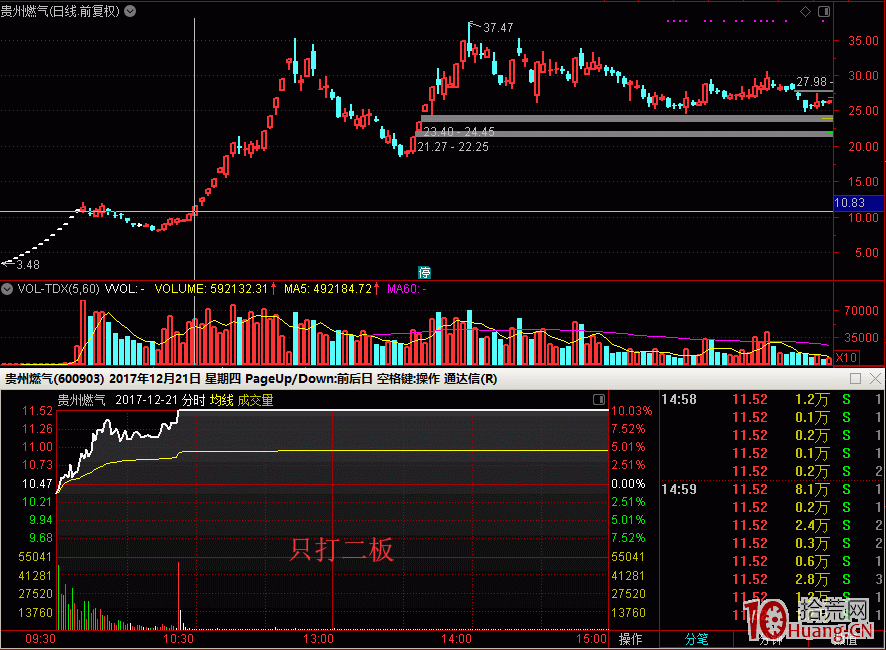Select the 14:59 tick row with 8.1万
The width and height of the screenshot is (886, 650).
771,489
